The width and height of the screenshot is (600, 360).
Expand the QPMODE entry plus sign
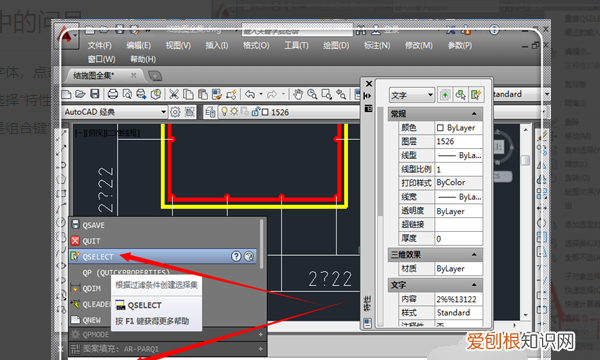[261, 334]
